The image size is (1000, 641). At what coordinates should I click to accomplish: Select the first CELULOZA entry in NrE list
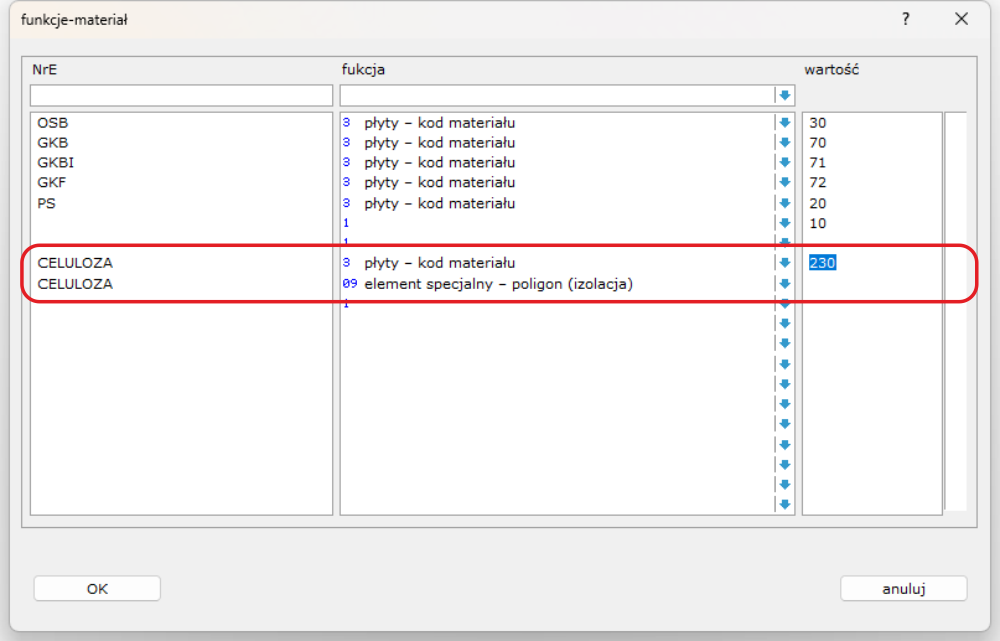point(75,263)
